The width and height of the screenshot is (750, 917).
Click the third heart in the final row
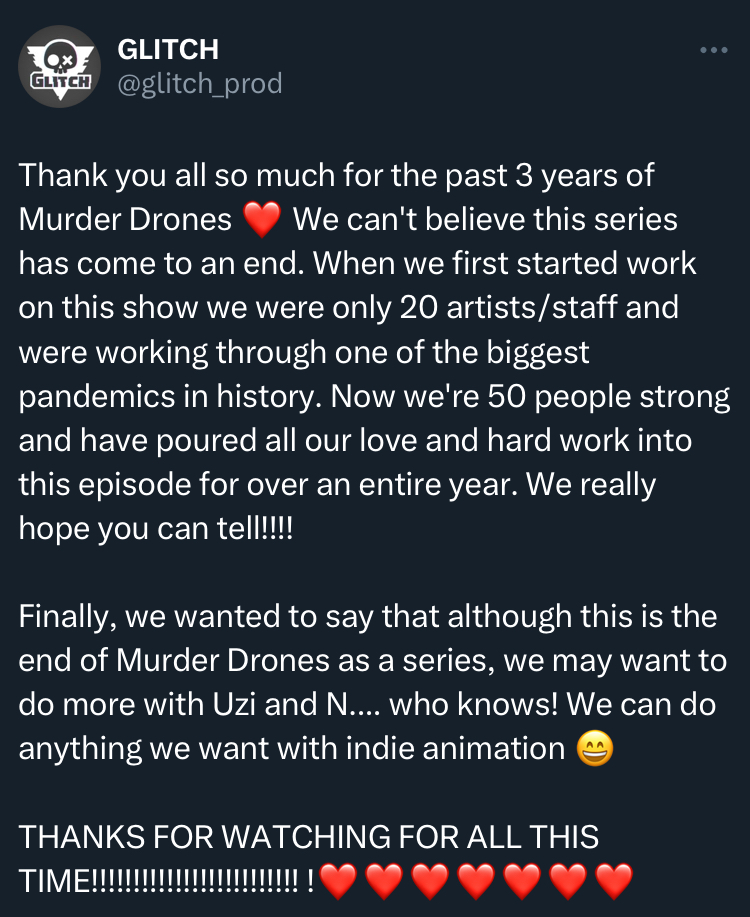pyautogui.click(x=431, y=881)
